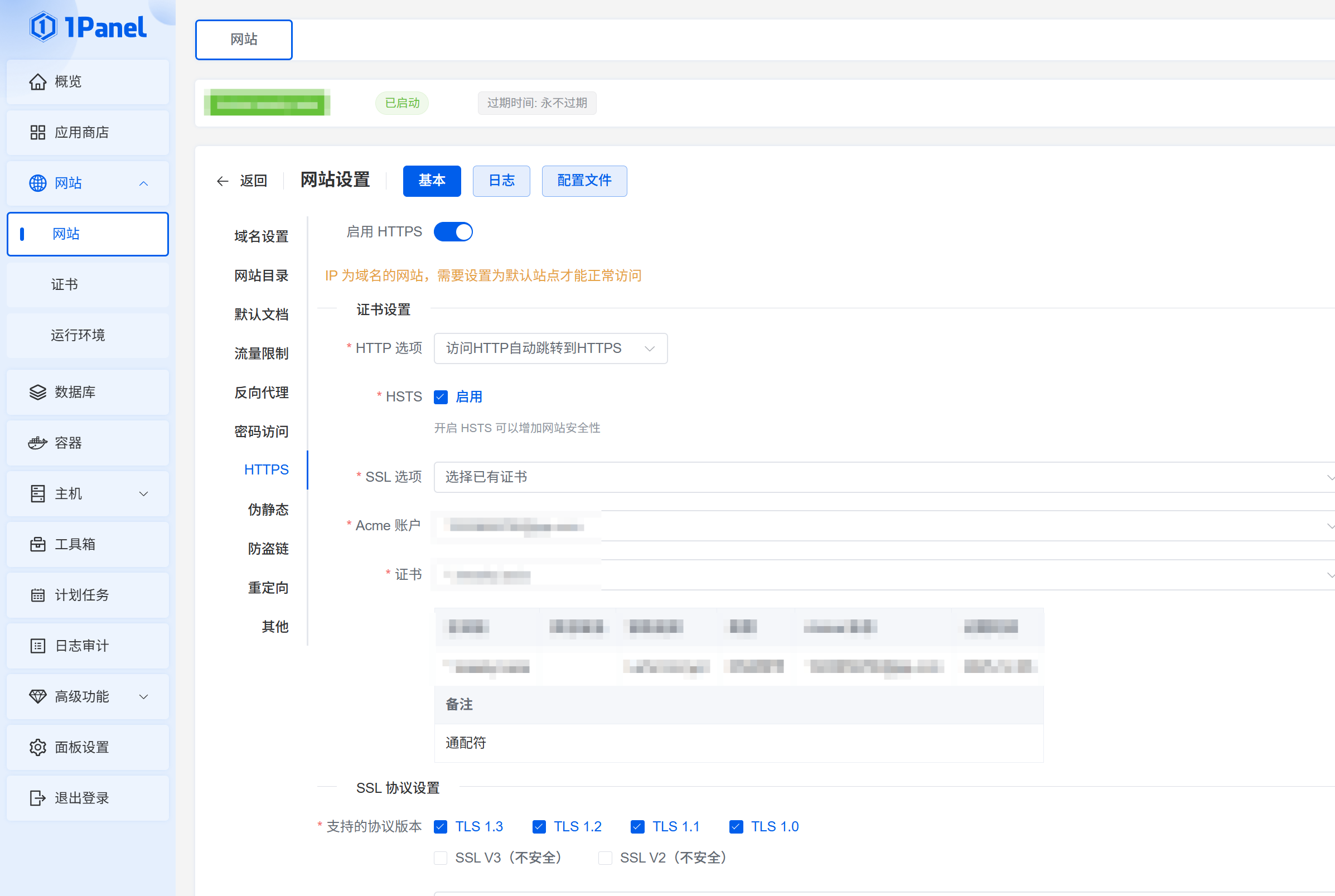Toggle the 启用 HTTPS switch
This screenshot has width=1335, height=896.
453,232
